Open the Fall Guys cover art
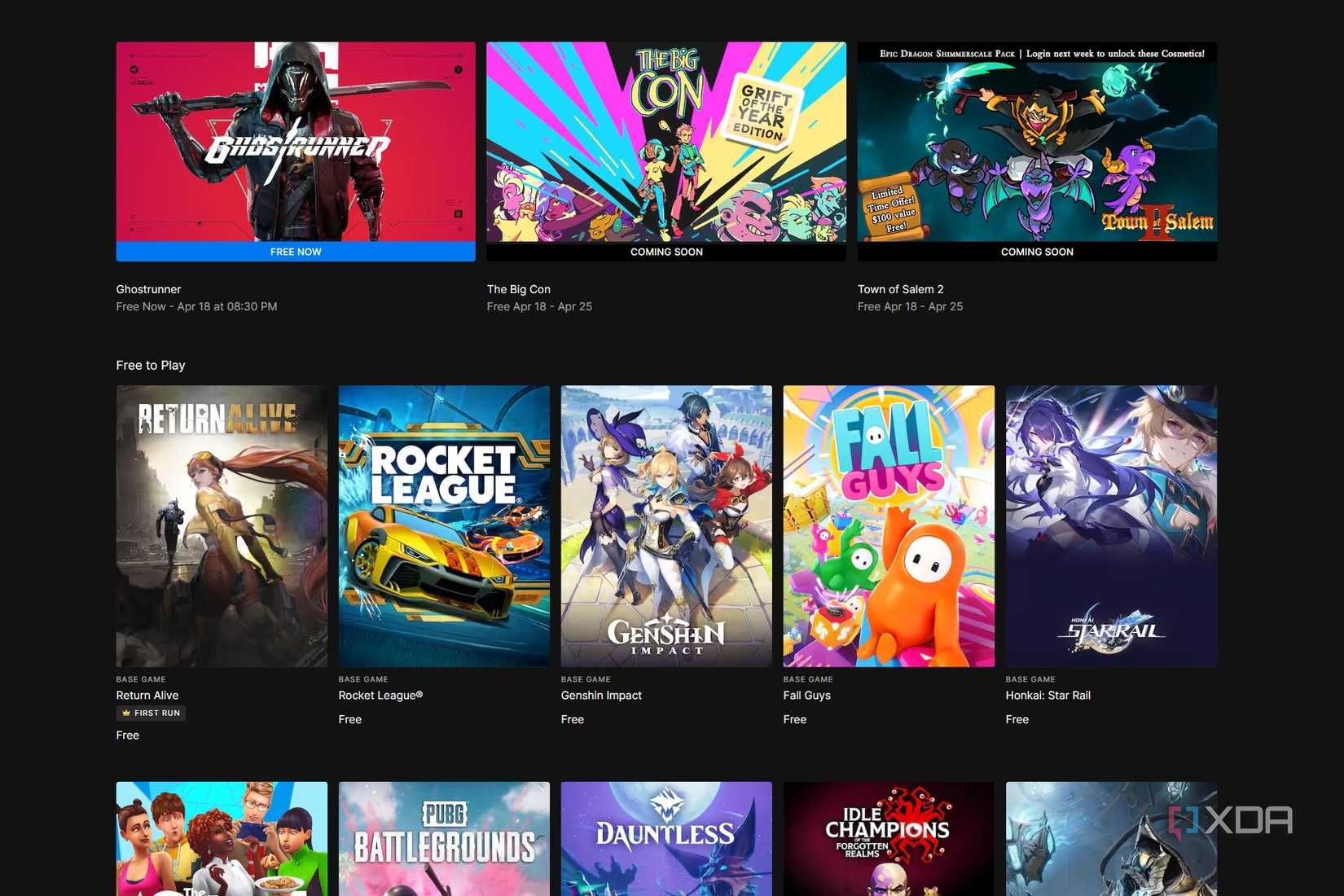 [889, 526]
